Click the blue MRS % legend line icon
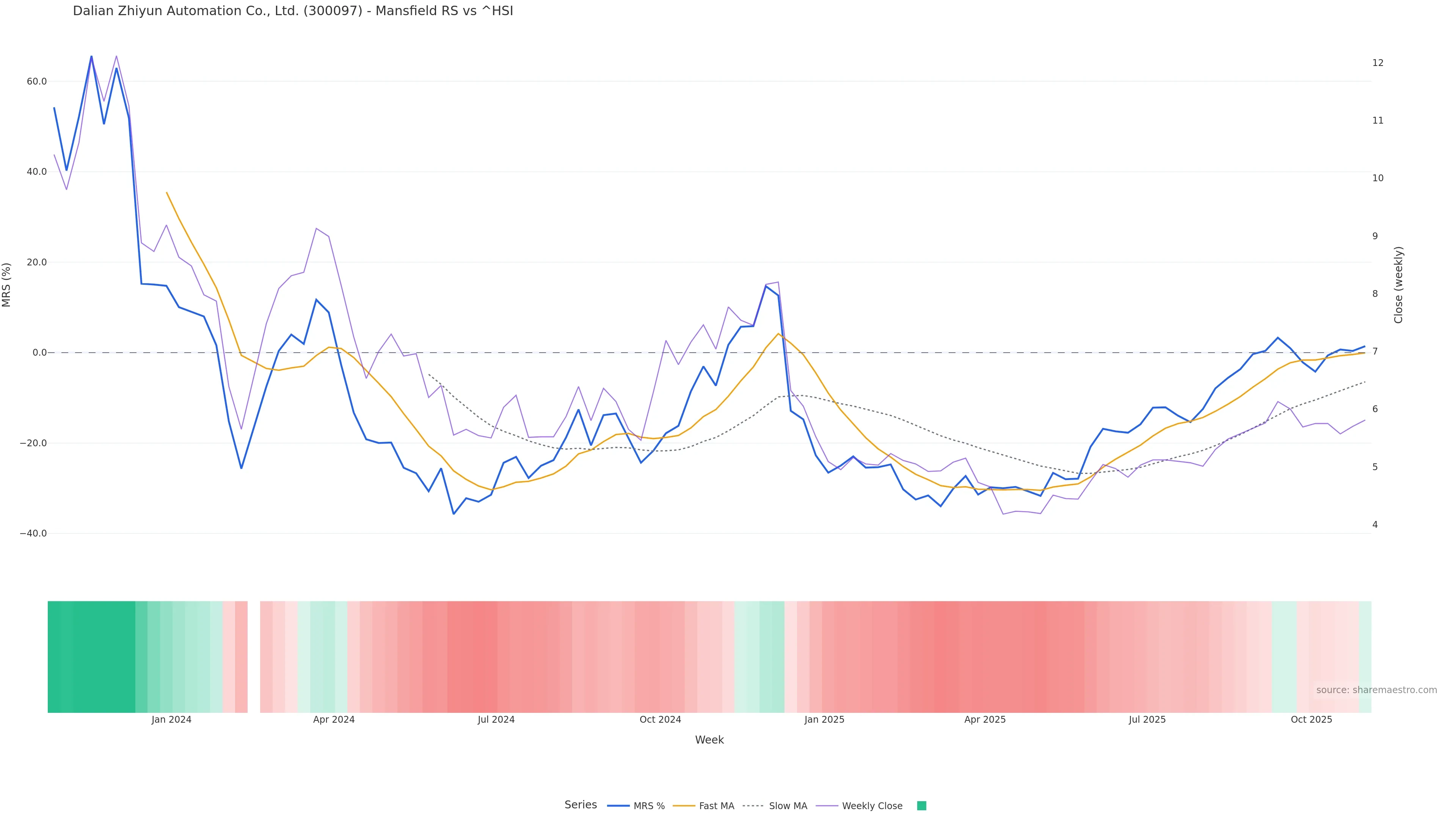The image size is (1456, 819). (618, 806)
